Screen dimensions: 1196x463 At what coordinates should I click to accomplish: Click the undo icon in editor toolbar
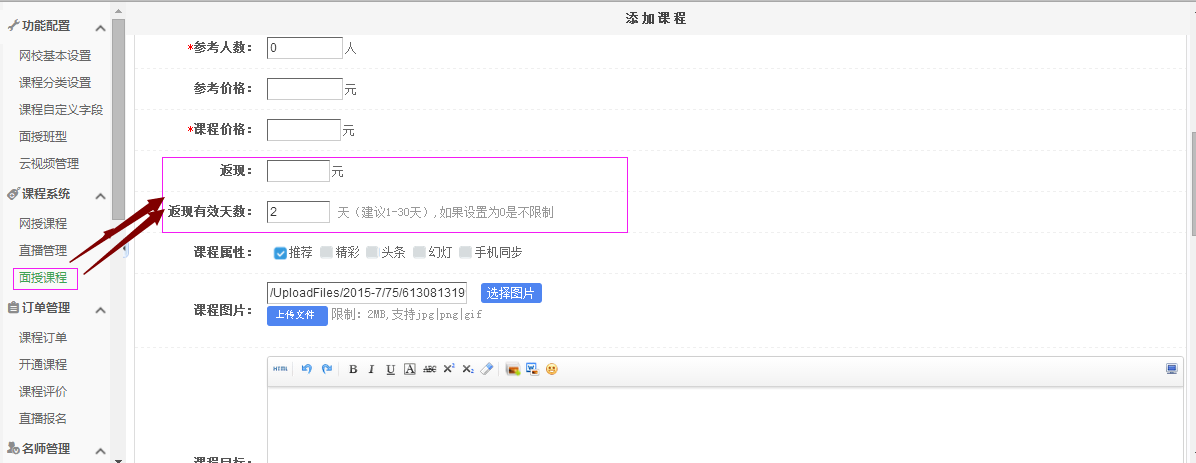[x=307, y=369]
